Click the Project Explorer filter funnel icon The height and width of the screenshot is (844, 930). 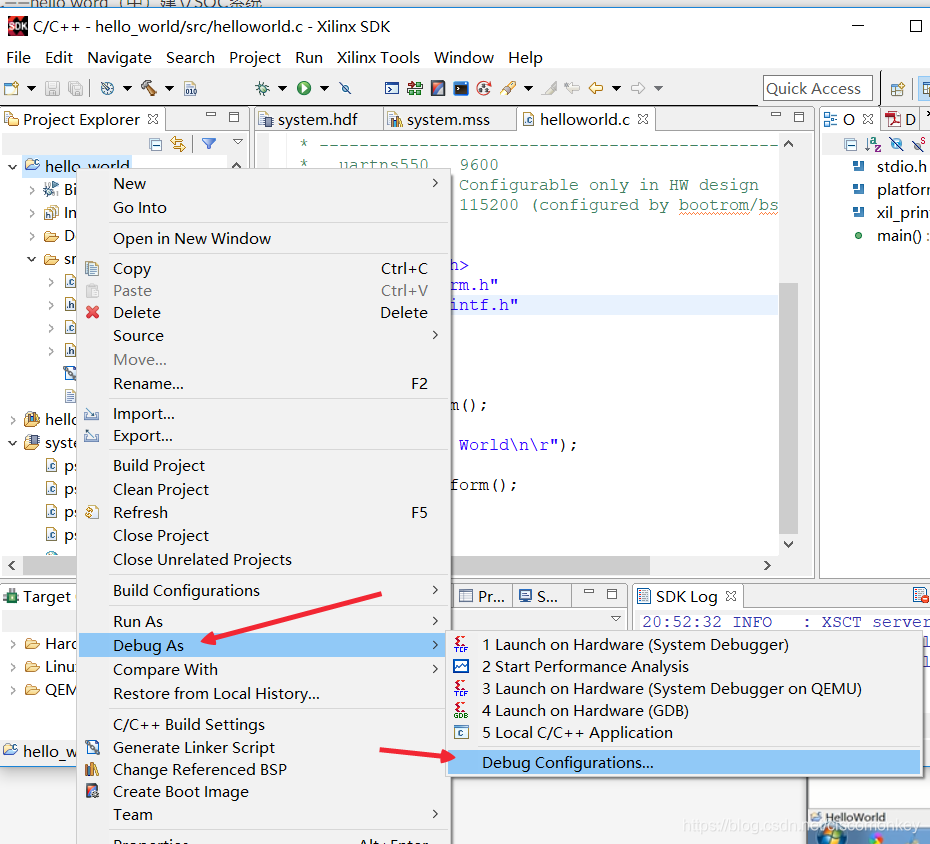[x=209, y=144]
